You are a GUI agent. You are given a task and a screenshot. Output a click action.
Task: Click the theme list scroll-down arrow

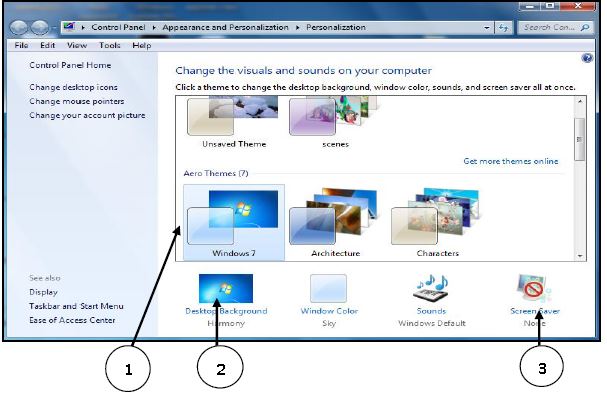pos(580,256)
